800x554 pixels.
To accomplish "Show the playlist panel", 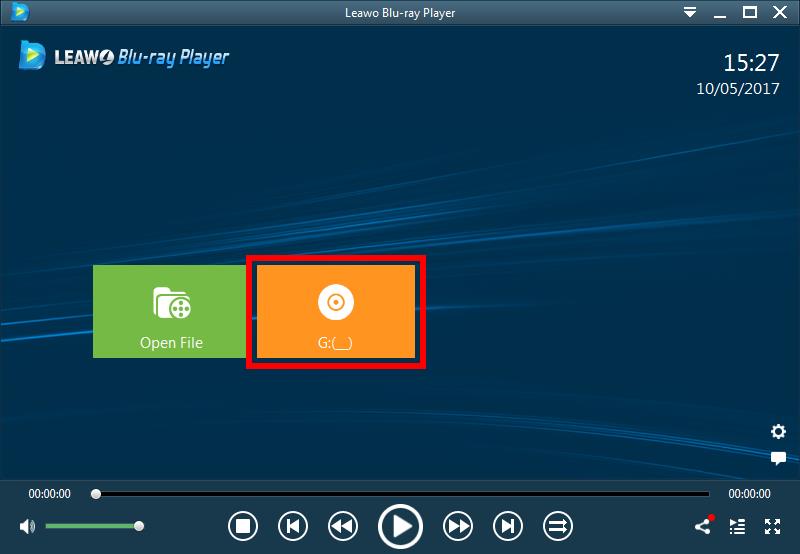I will 737,526.
